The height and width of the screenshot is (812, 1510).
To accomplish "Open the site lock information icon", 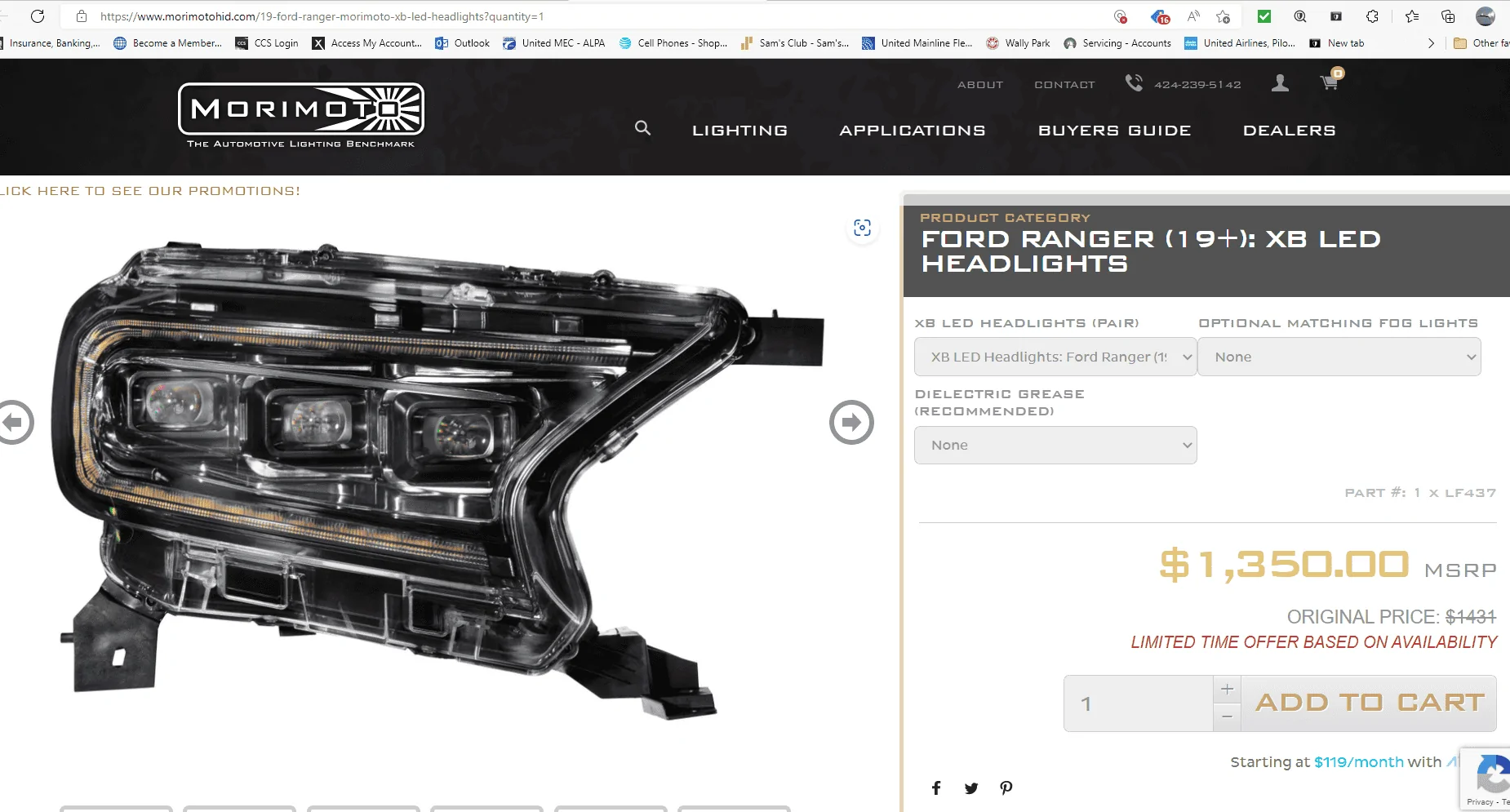I will [81, 16].
